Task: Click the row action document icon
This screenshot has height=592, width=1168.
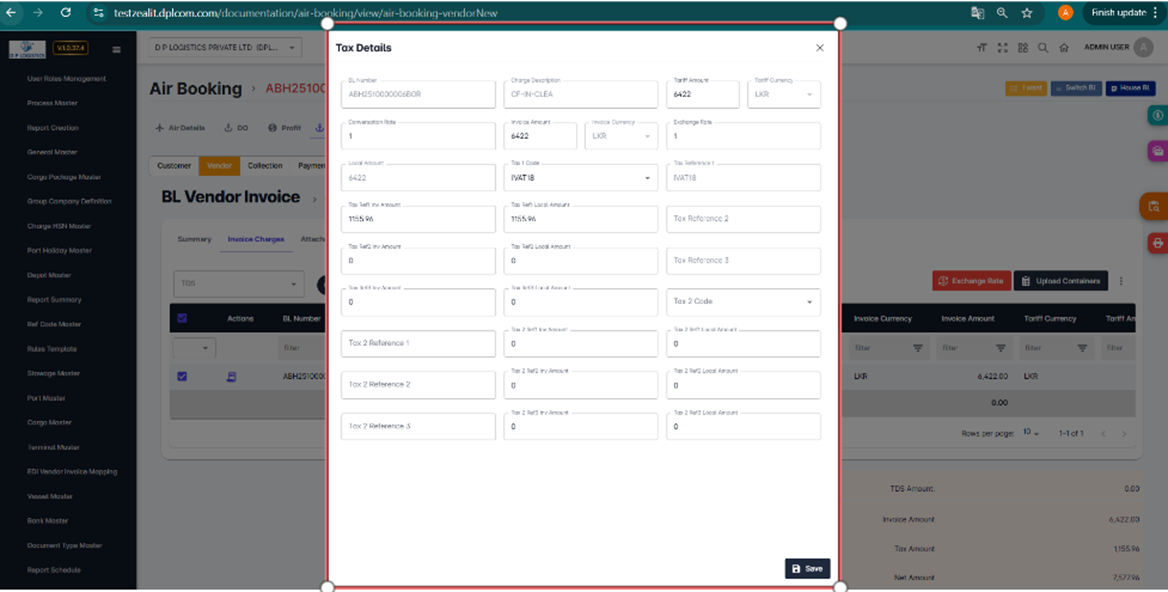Action: click(x=232, y=377)
